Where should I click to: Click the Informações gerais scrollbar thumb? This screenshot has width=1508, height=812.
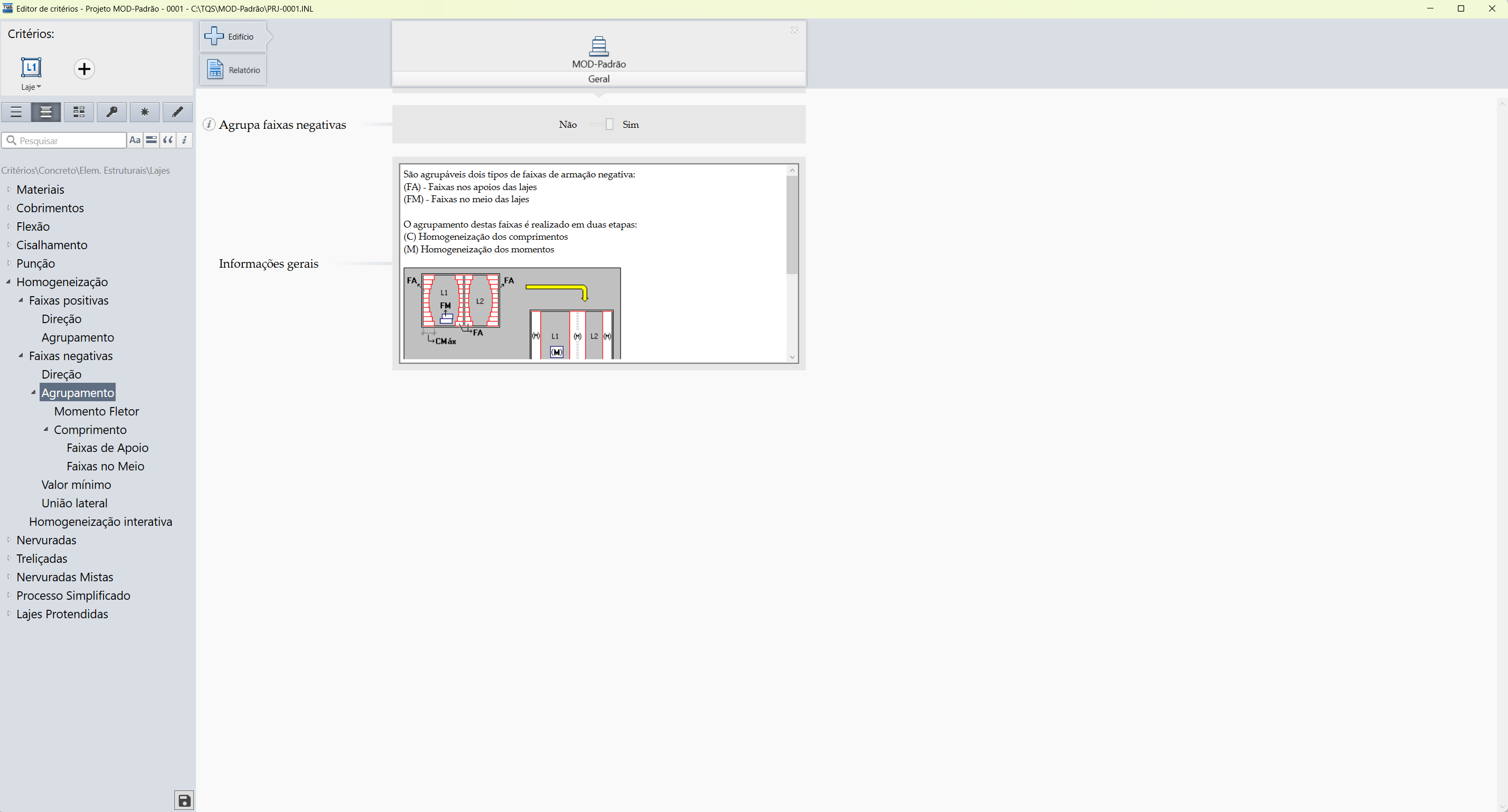792,224
